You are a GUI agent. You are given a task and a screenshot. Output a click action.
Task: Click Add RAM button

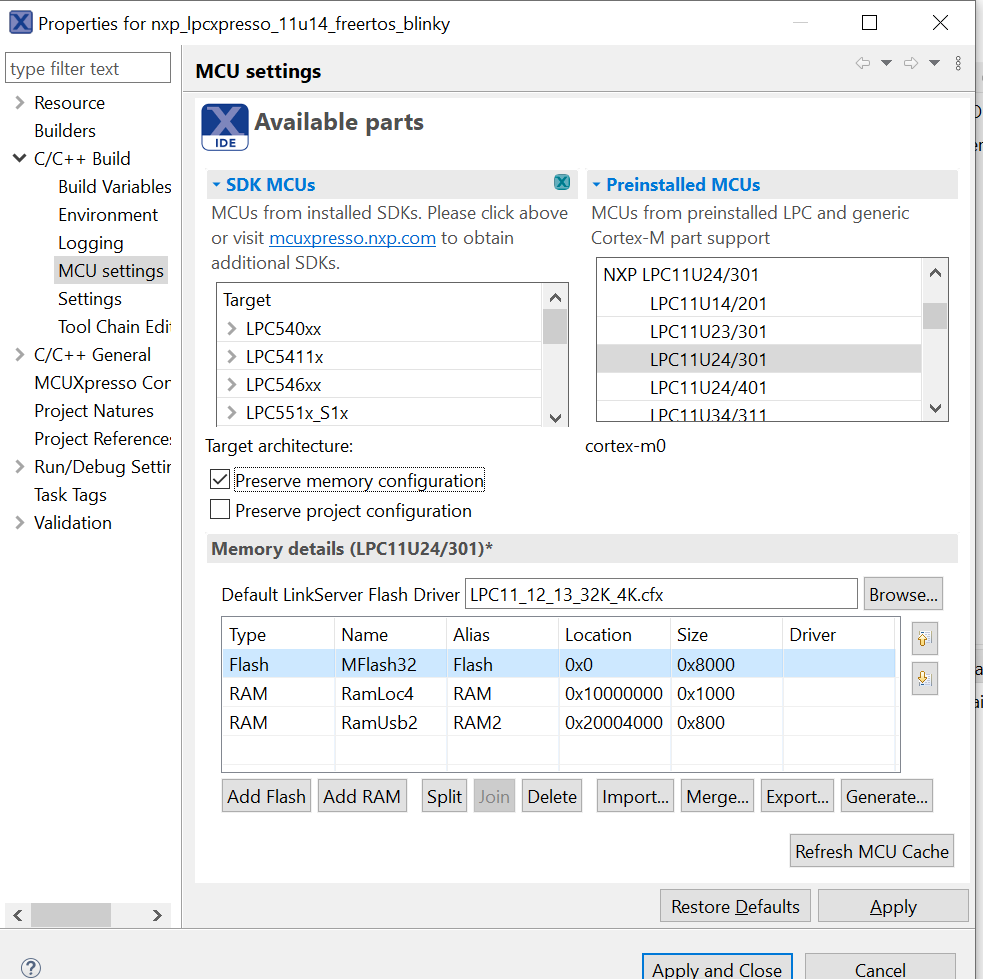pyautogui.click(x=362, y=796)
